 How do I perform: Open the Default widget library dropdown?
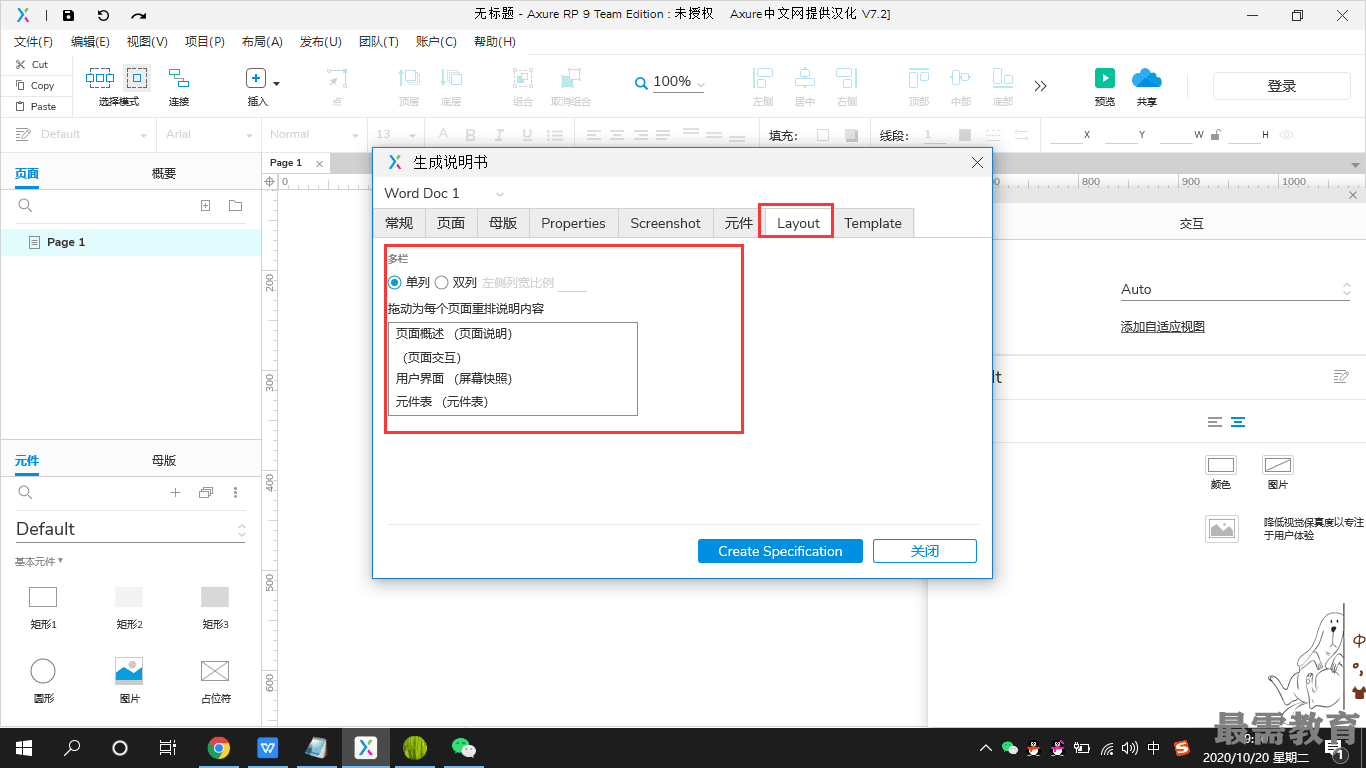pos(130,529)
